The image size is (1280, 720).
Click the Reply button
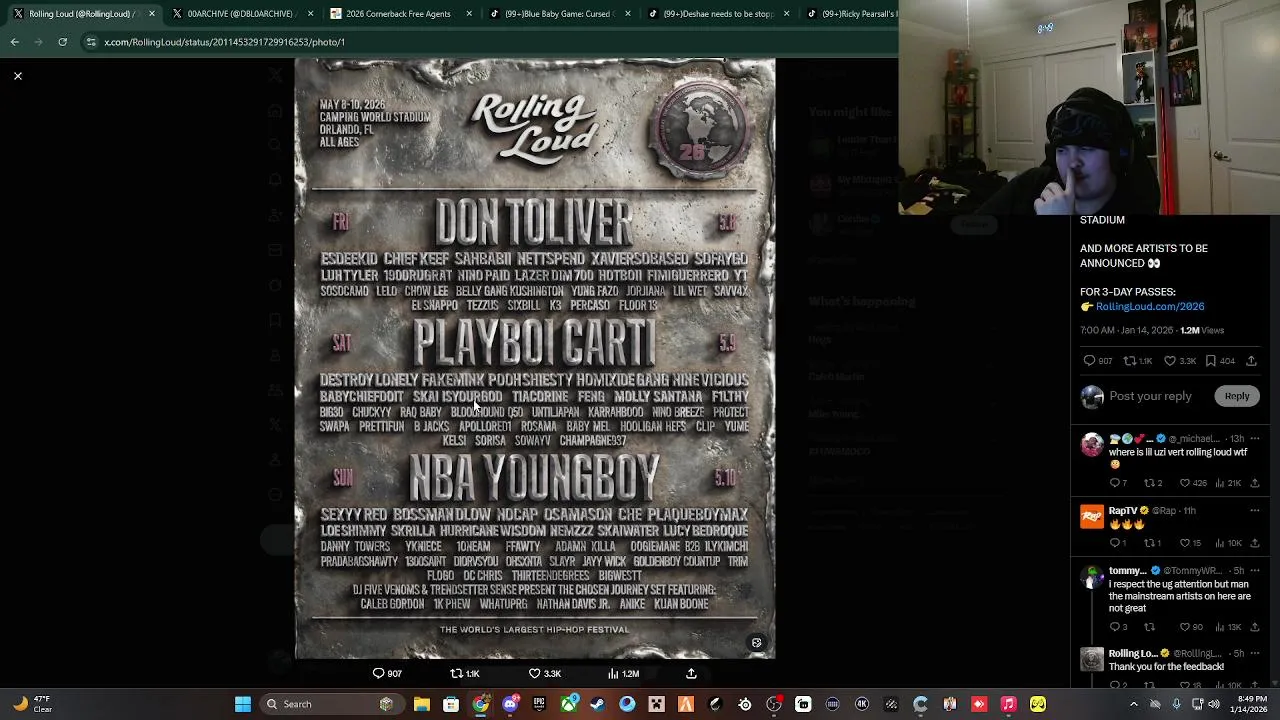click(1237, 396)
